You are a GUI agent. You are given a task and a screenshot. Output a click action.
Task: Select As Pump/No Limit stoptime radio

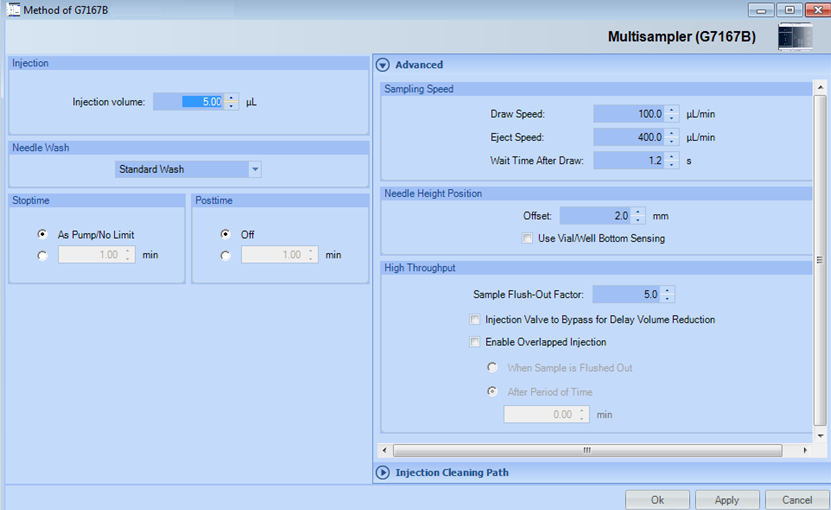[x=42, y=235]
